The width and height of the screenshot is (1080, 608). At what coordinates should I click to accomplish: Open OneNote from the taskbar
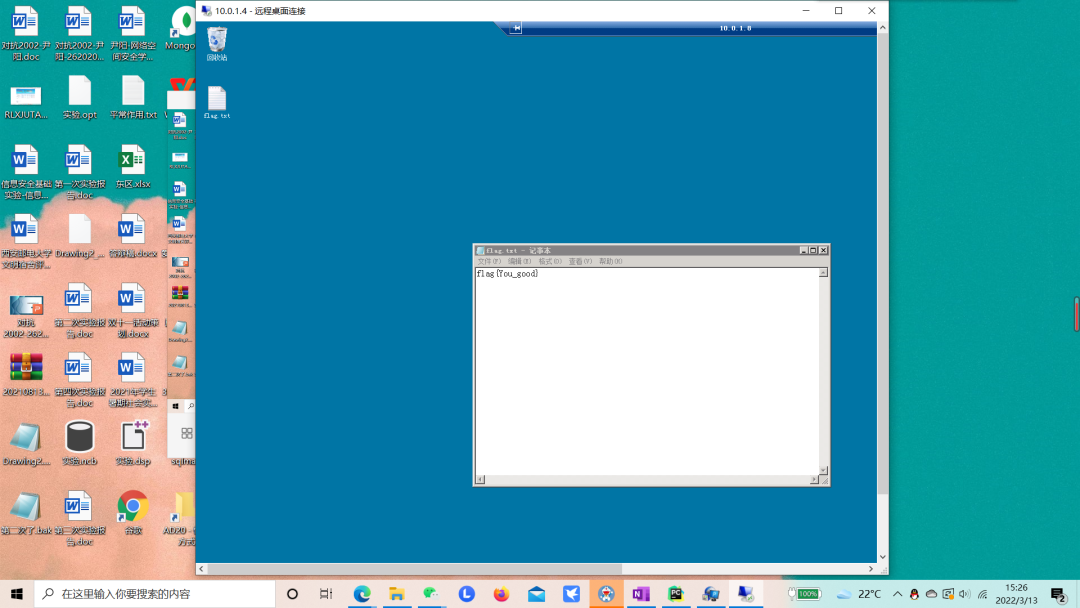[x=641, y=594]
